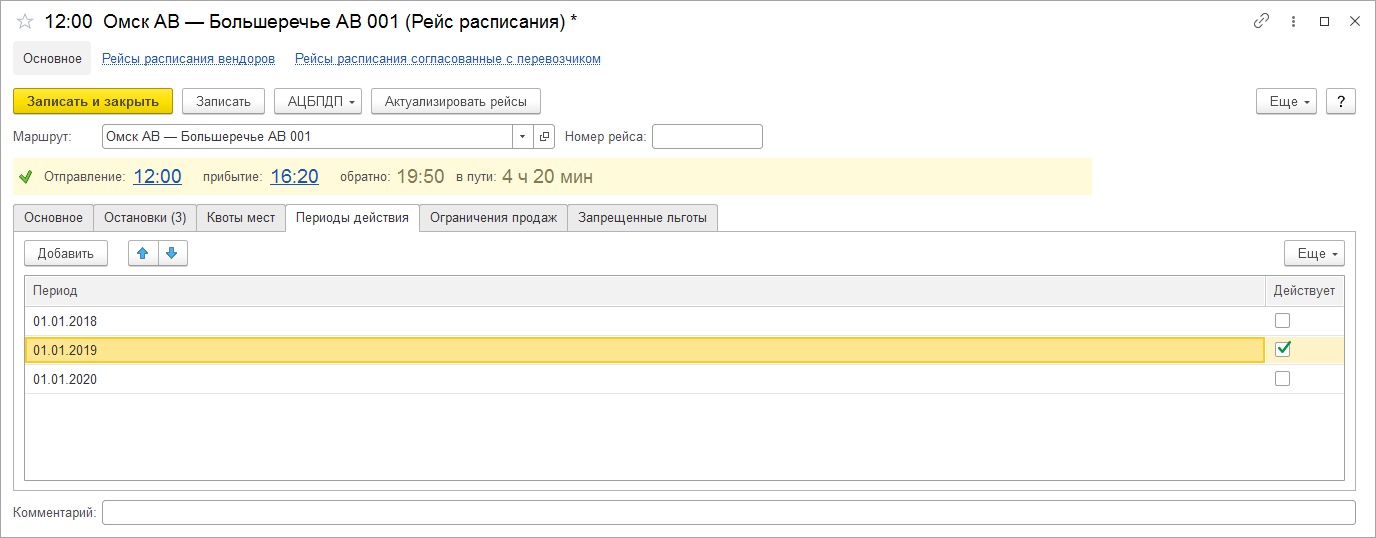Click the departure time 12:00 link
The height and width of the screenshot is (538, 1376).
[157, 177]
